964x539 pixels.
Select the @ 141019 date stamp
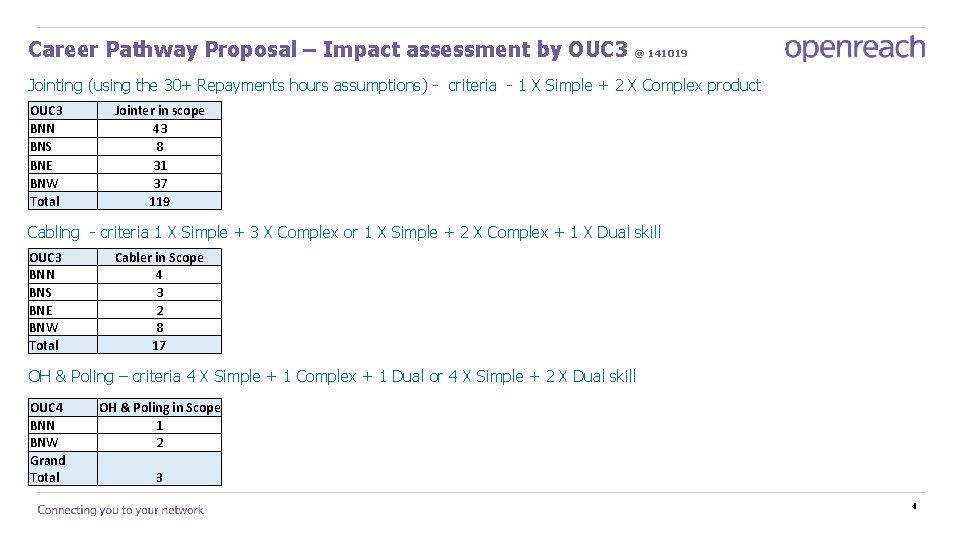point(661,53)
